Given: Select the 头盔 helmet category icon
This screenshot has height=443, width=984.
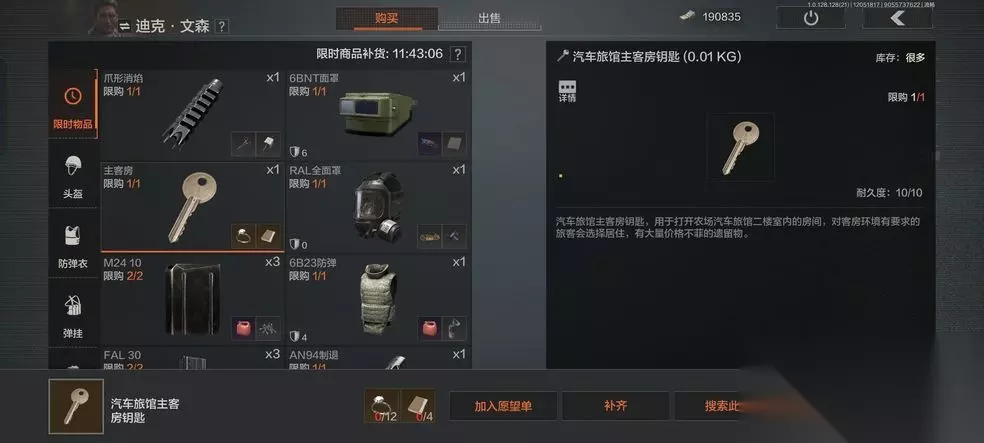Looking at the screenshot, I should click(73, 174).
